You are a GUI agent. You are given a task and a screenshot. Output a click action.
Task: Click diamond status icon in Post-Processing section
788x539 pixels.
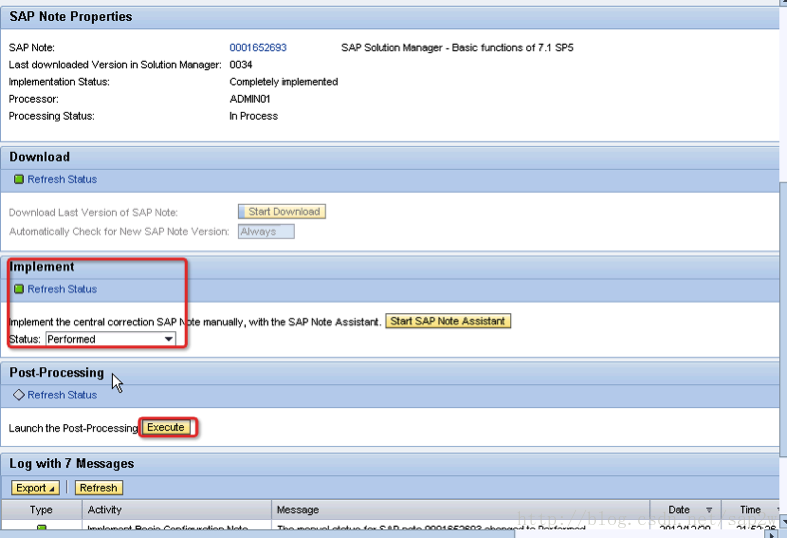(x=19, y=395)
